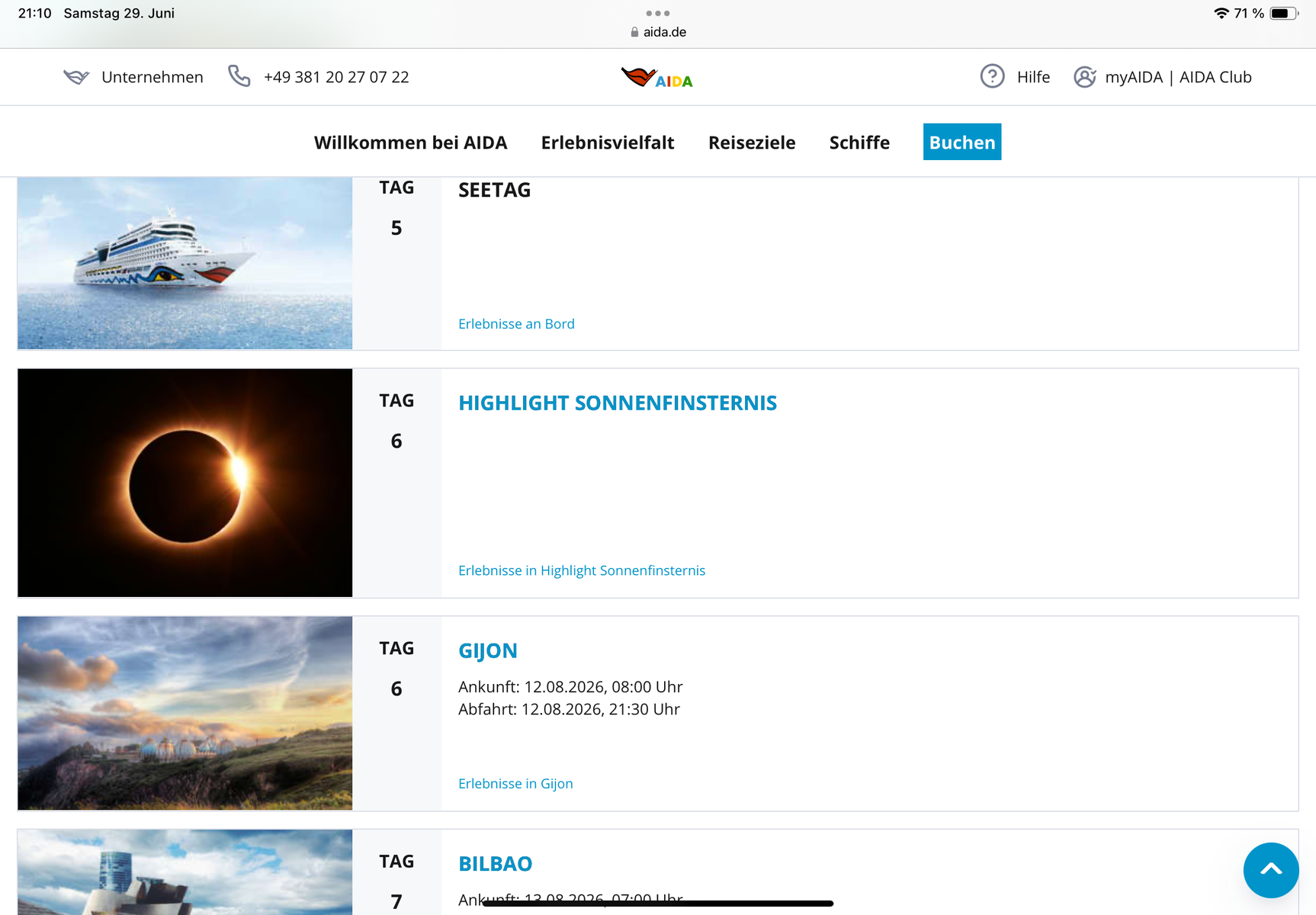Tap the phone handset icon
The image size is (1316, 915).
[x=239, y=76]
